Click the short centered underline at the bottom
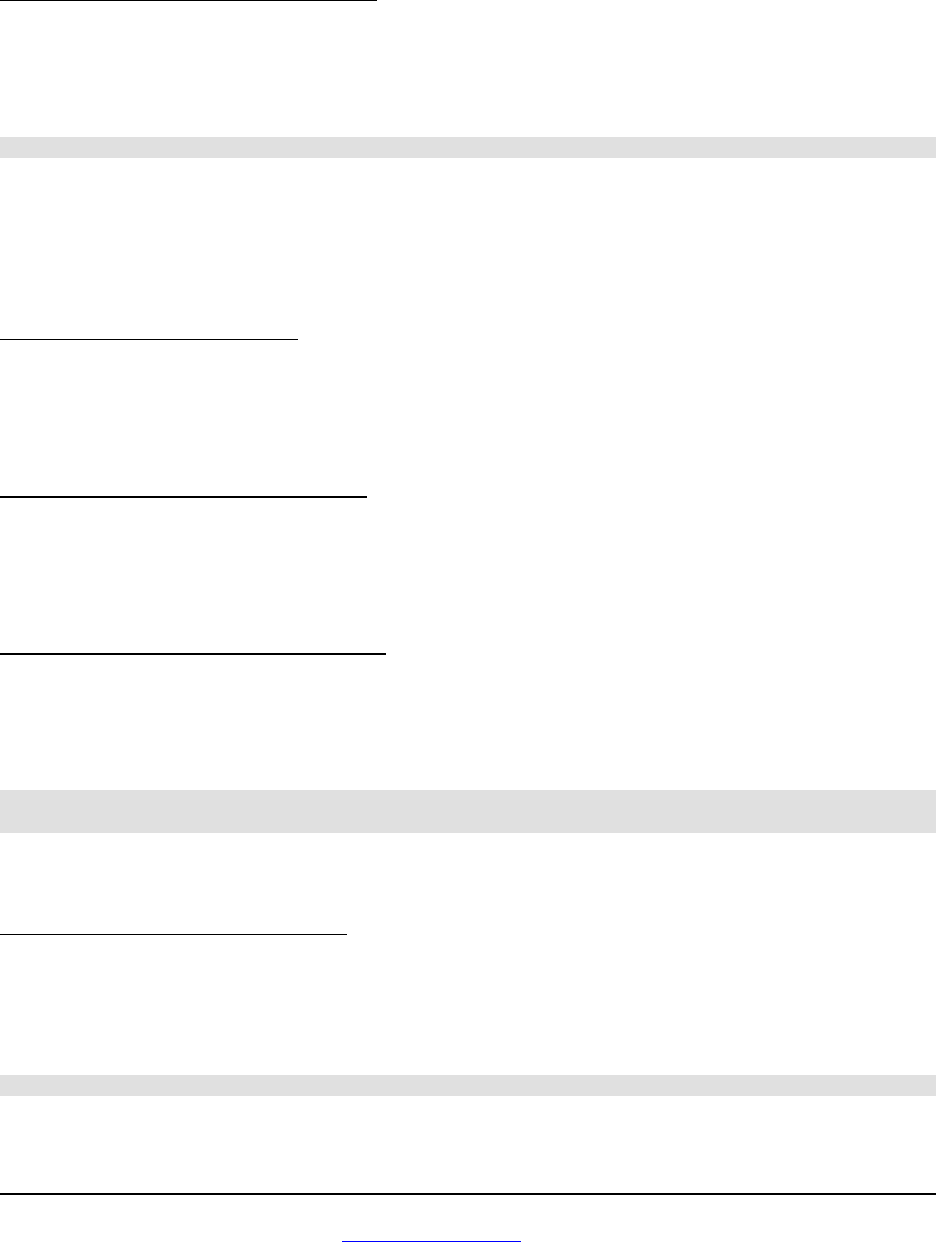Viewport: 936px width, 1242px height. (x=432, y=1240)
